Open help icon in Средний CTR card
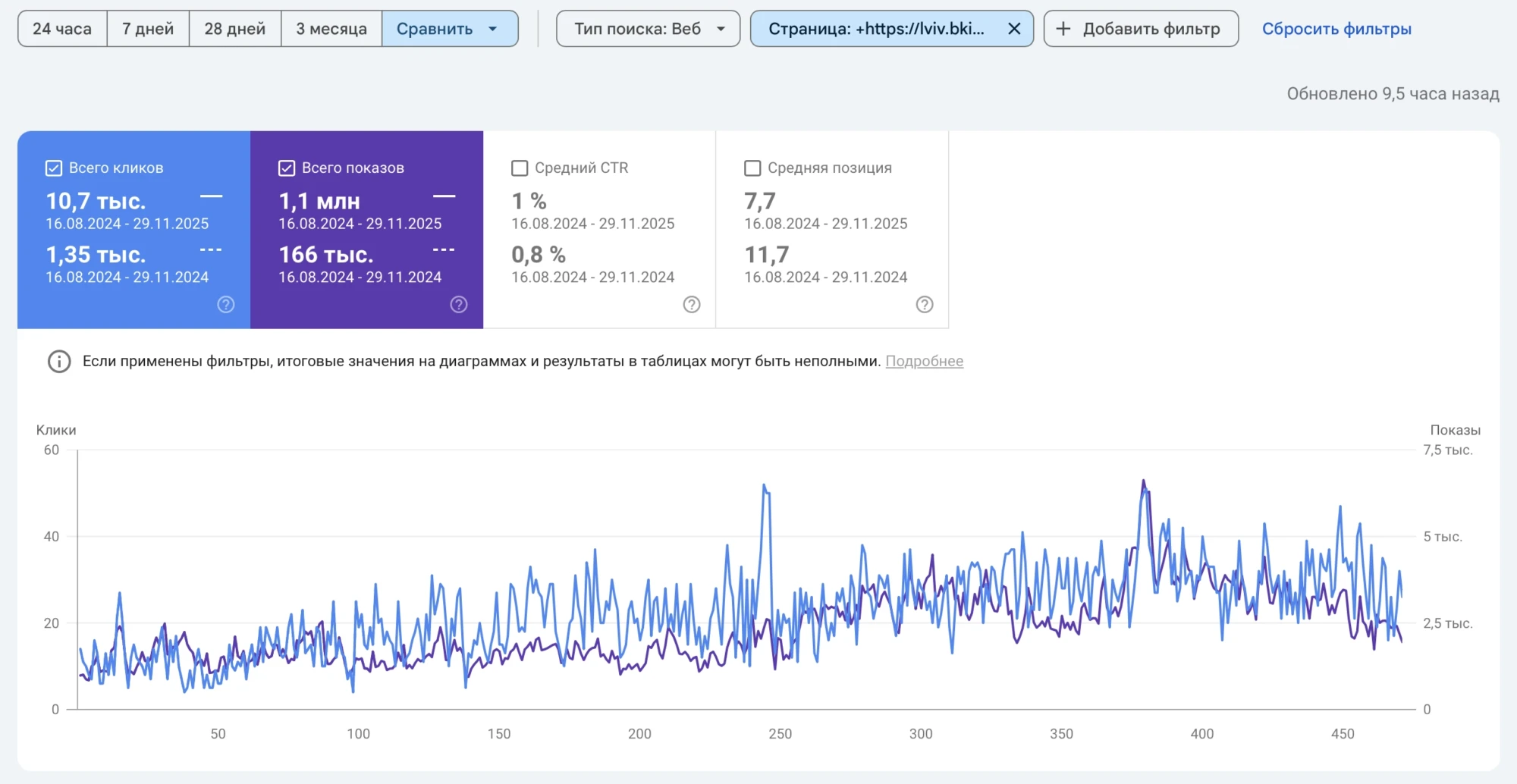The image size is (1517, 784). click(x=692, y=305)
